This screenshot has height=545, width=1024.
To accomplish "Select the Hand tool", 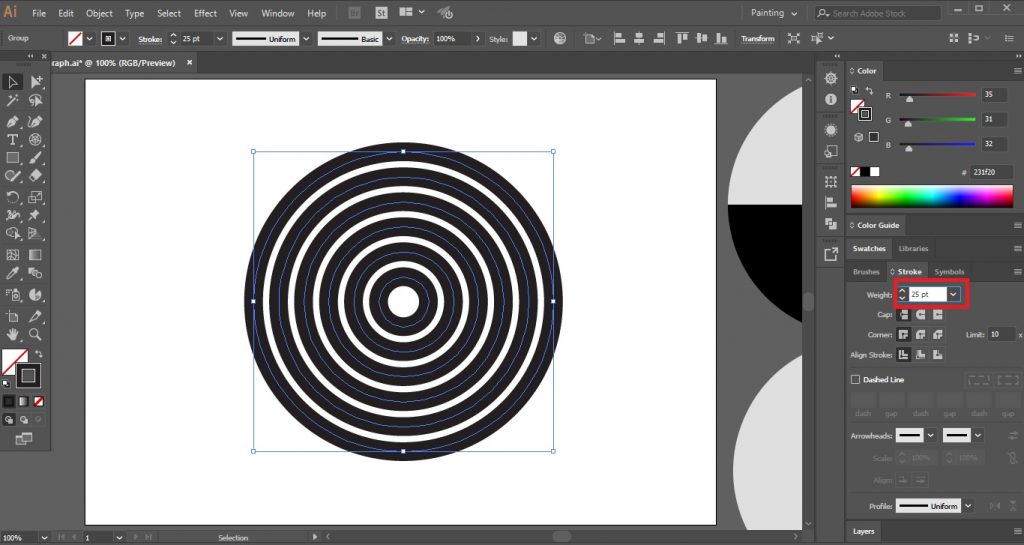I will point(12,334).
